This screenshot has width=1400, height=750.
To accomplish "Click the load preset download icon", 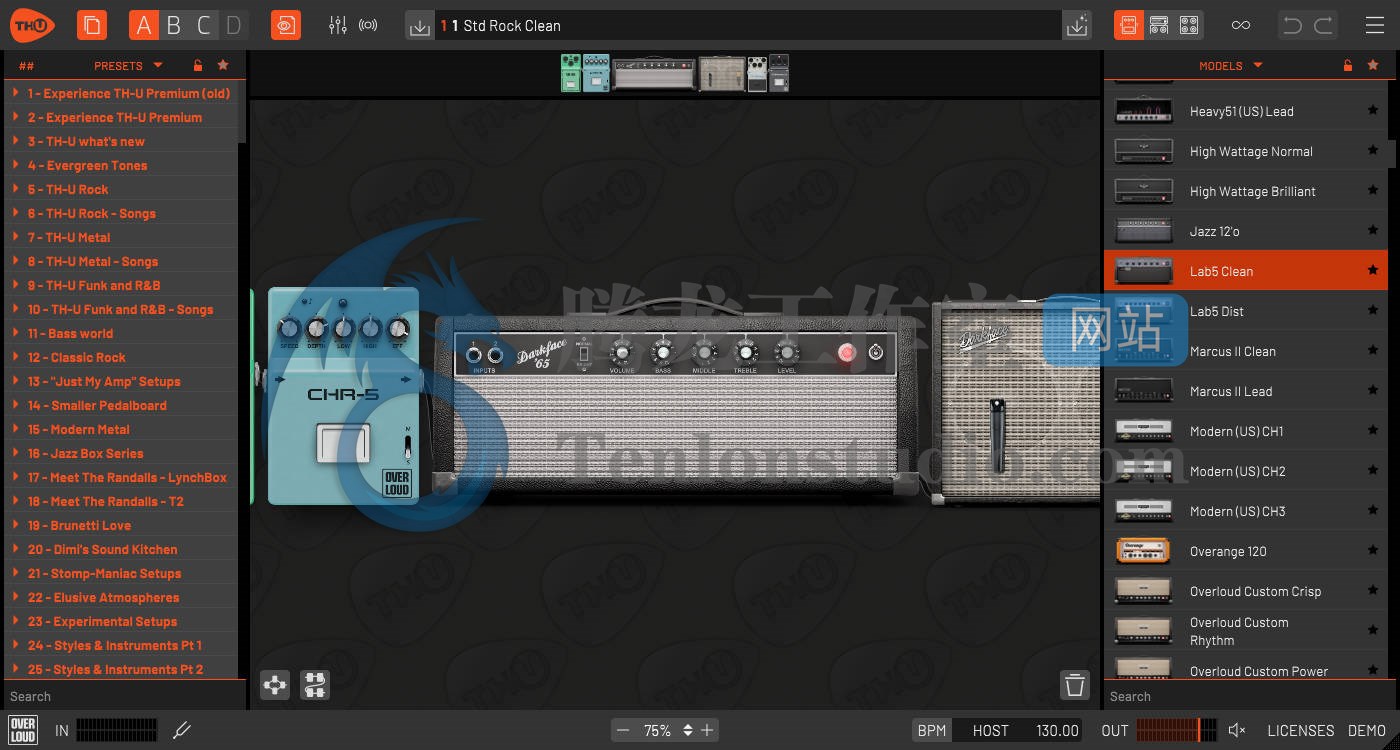I will pyautogui.click(x=420, y=26).
